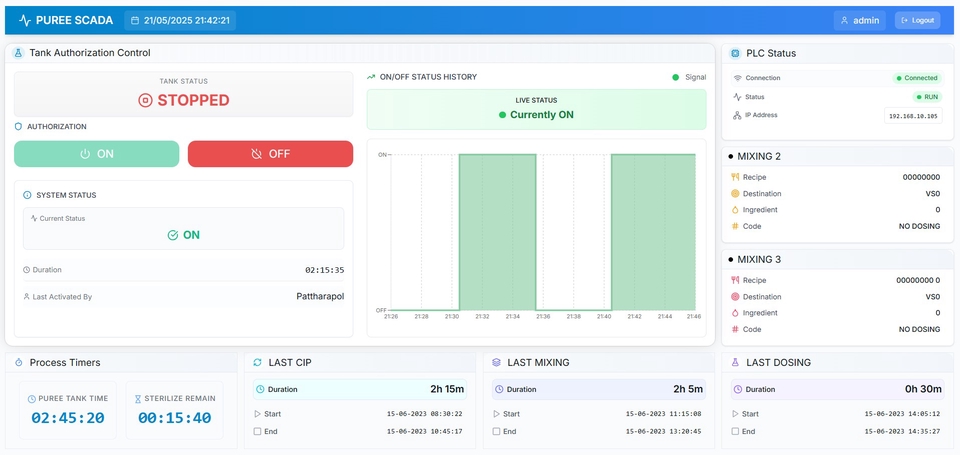Click the Wi-Fi icon next to Connection
This screenshot has height=455, width=960.
pos(737,78)
